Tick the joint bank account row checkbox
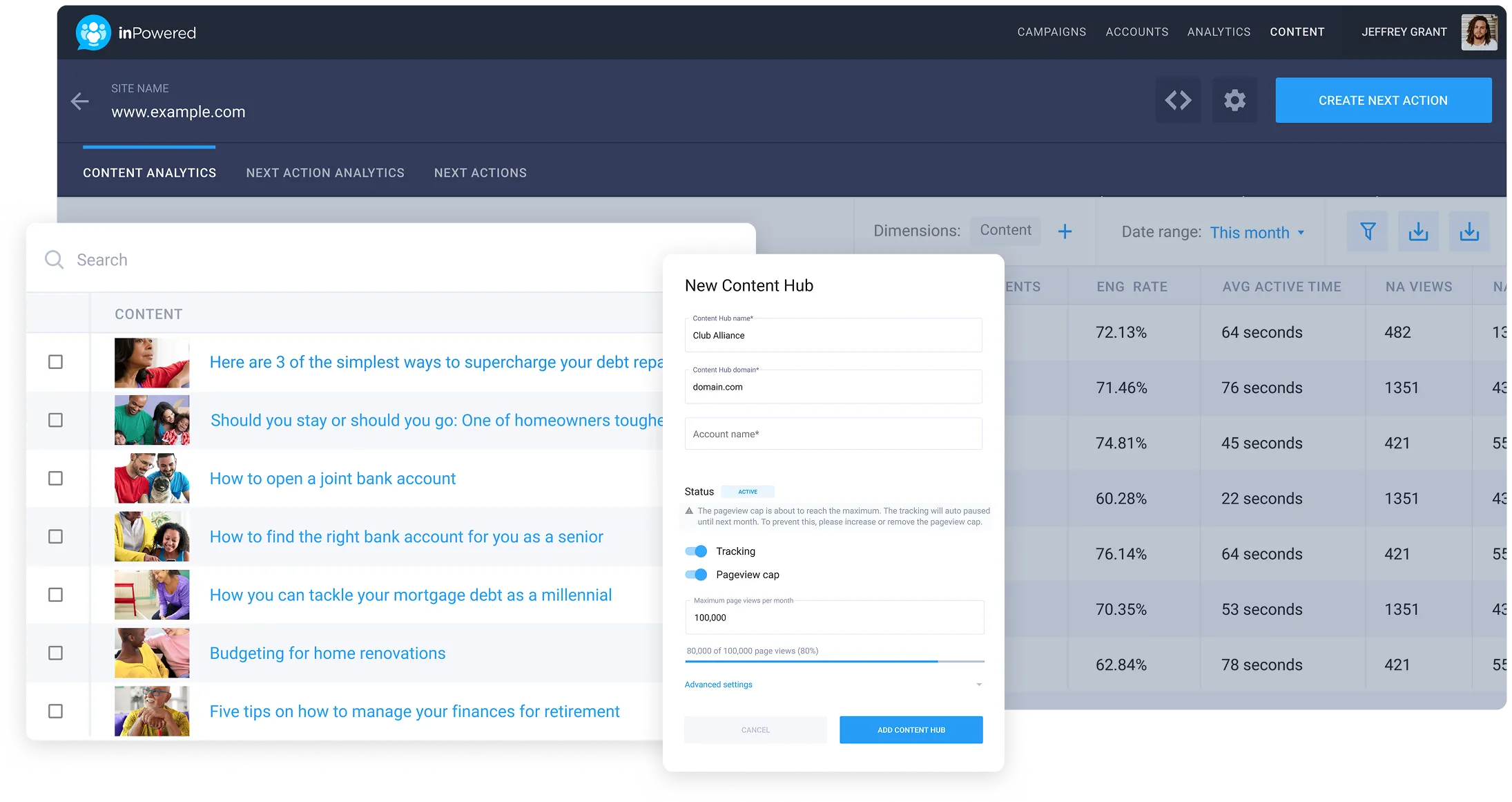1512x802 pixels. (x=56, y=478)
